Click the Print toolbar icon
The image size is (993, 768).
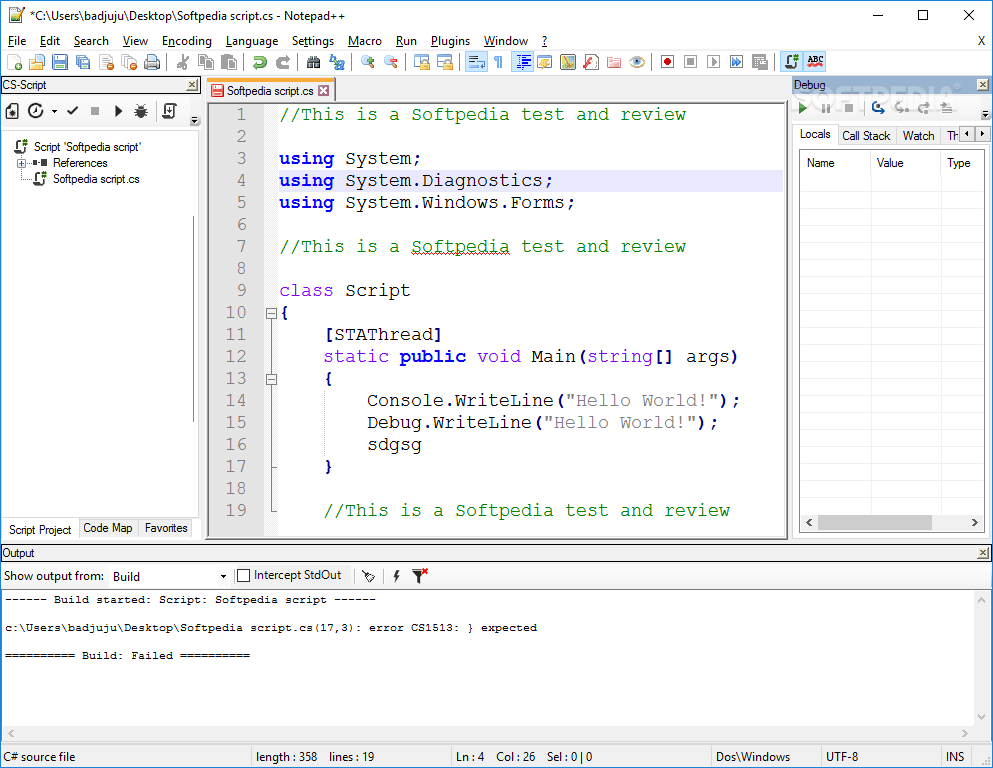[x=152, y=62]
